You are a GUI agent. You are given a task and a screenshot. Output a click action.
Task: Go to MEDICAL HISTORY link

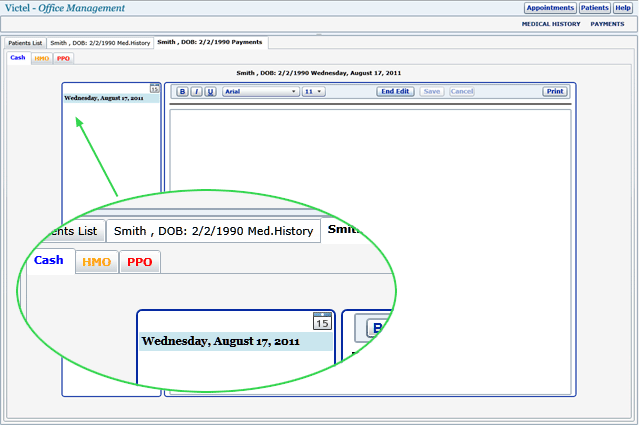coord(551,24)
